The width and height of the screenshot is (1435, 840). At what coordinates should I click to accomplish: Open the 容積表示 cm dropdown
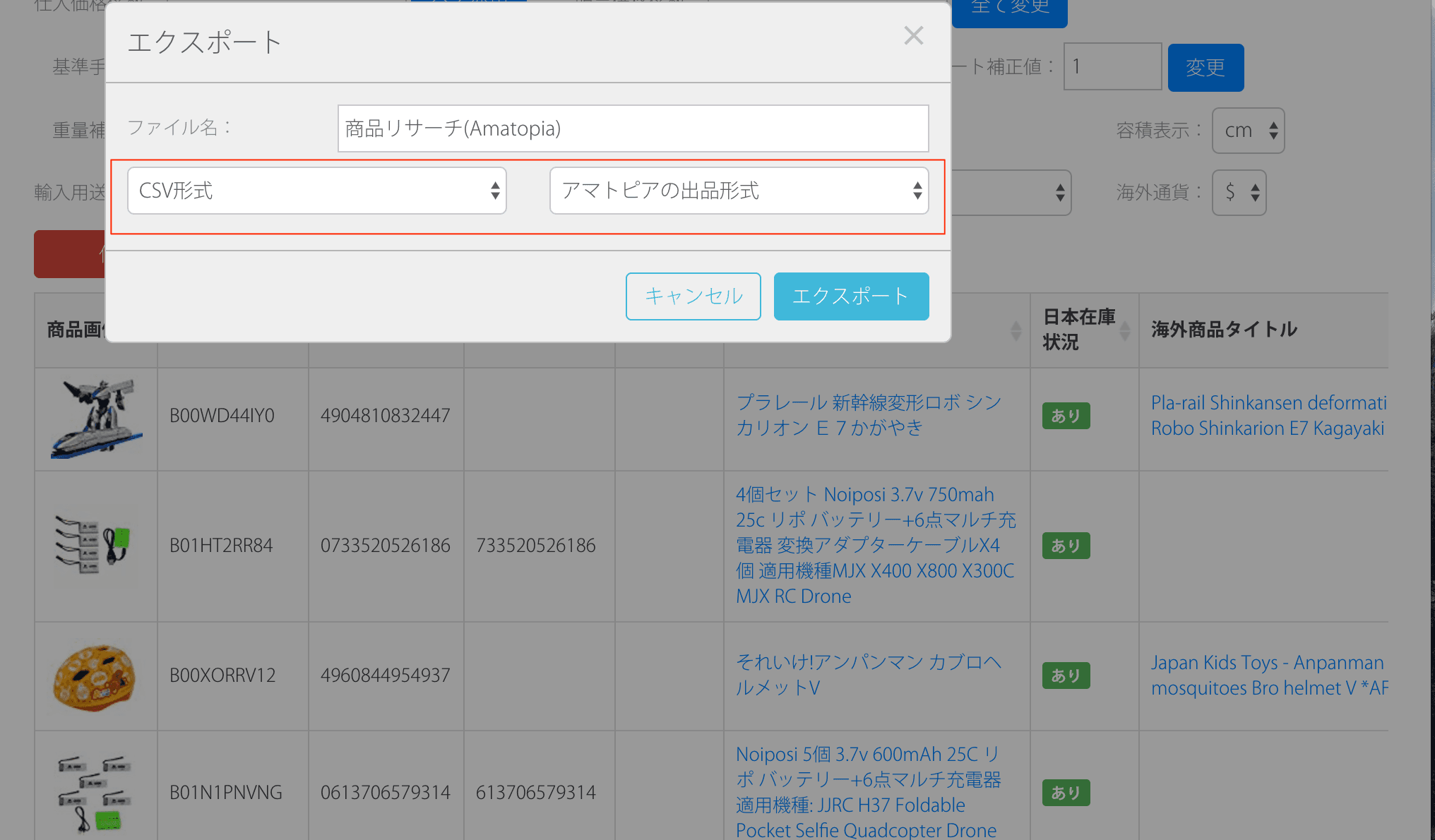click(x=1248, y=131)
